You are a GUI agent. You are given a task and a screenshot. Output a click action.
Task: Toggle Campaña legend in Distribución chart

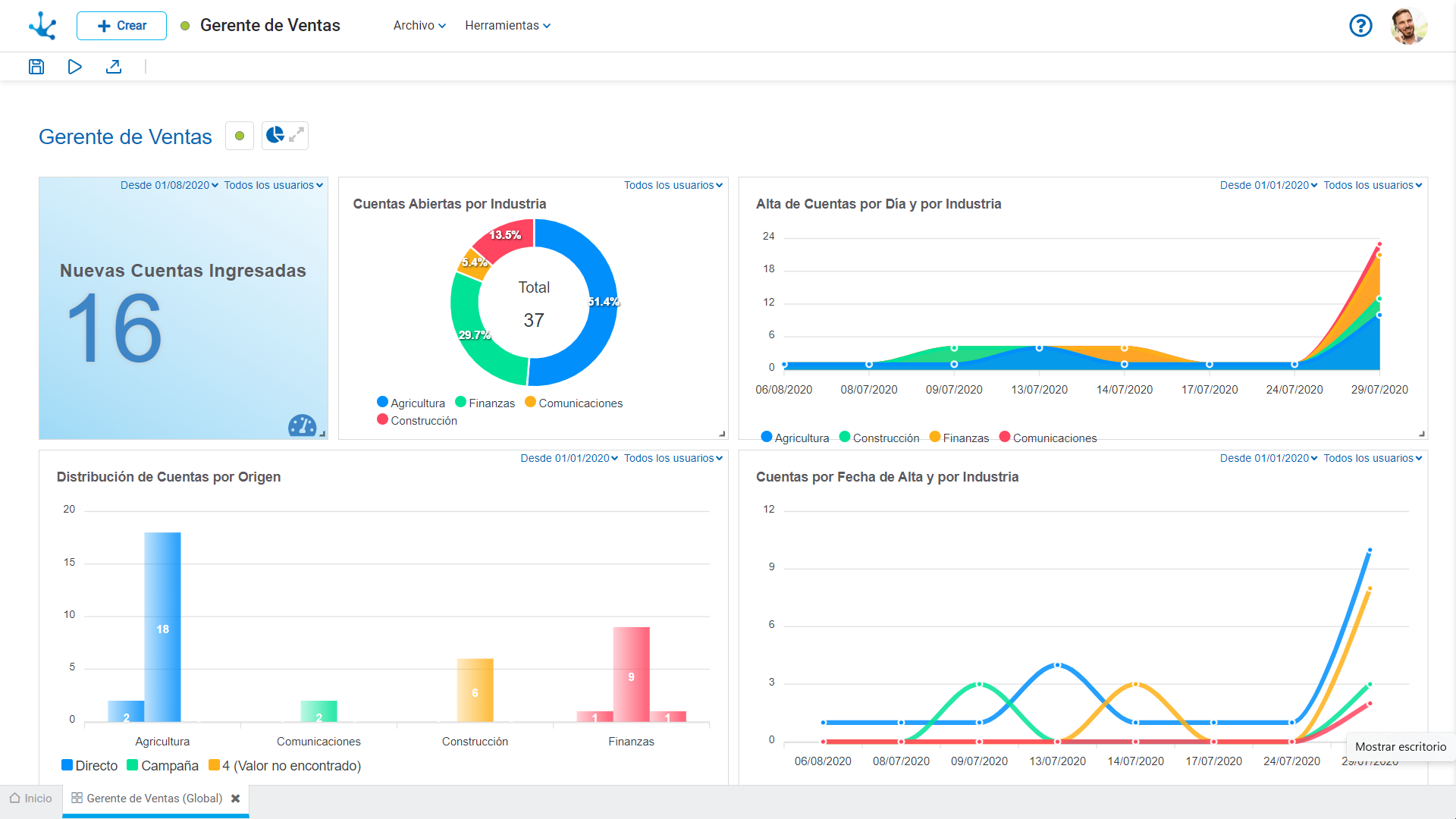[163, 766]
